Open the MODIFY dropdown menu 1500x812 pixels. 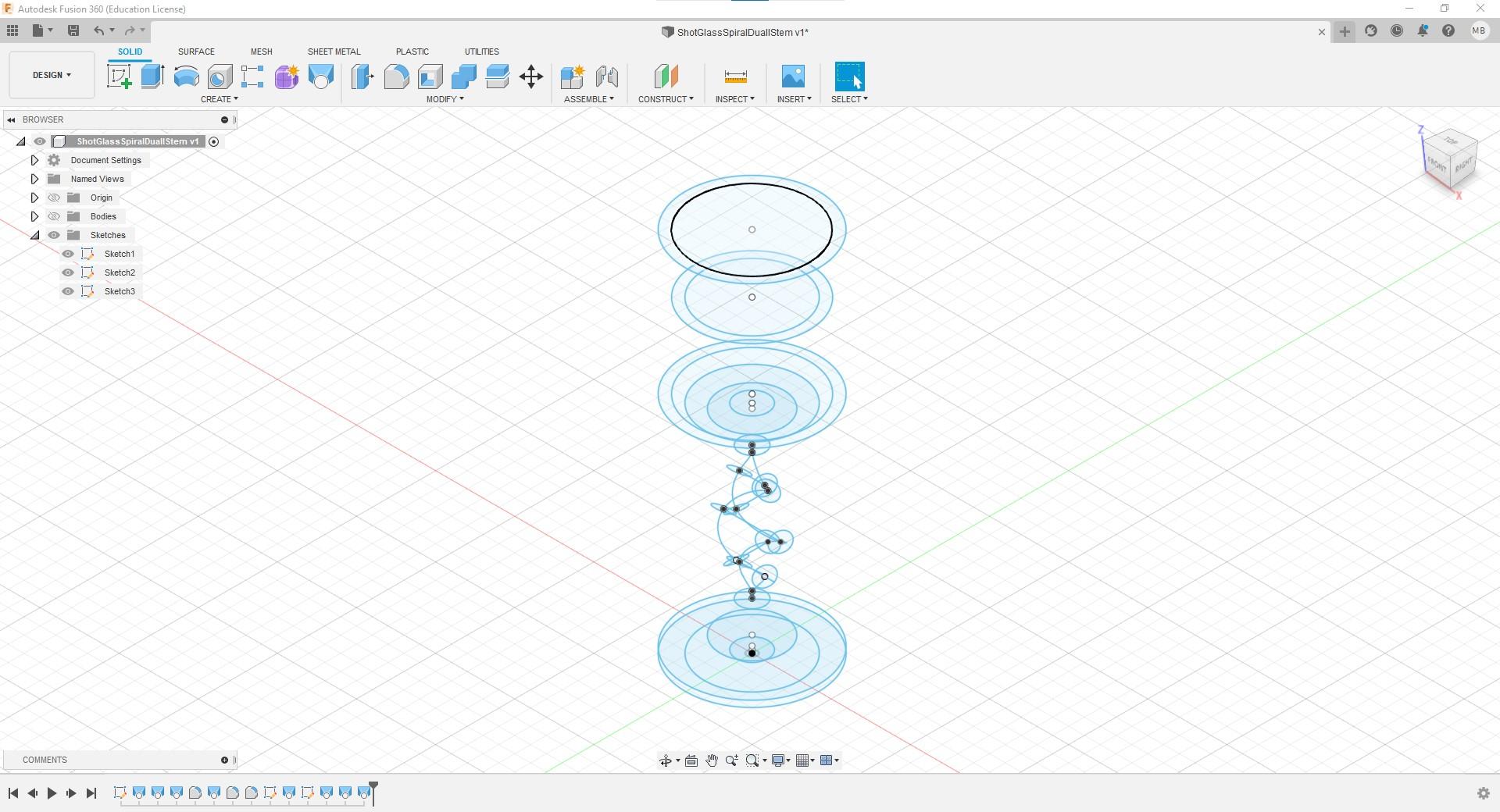[x=445, y=99]
